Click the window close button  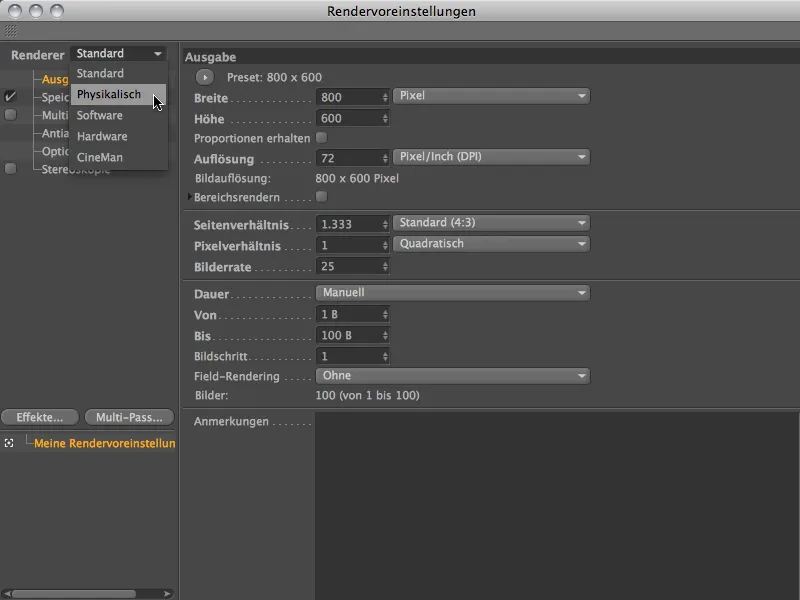[x=15, y=11]
